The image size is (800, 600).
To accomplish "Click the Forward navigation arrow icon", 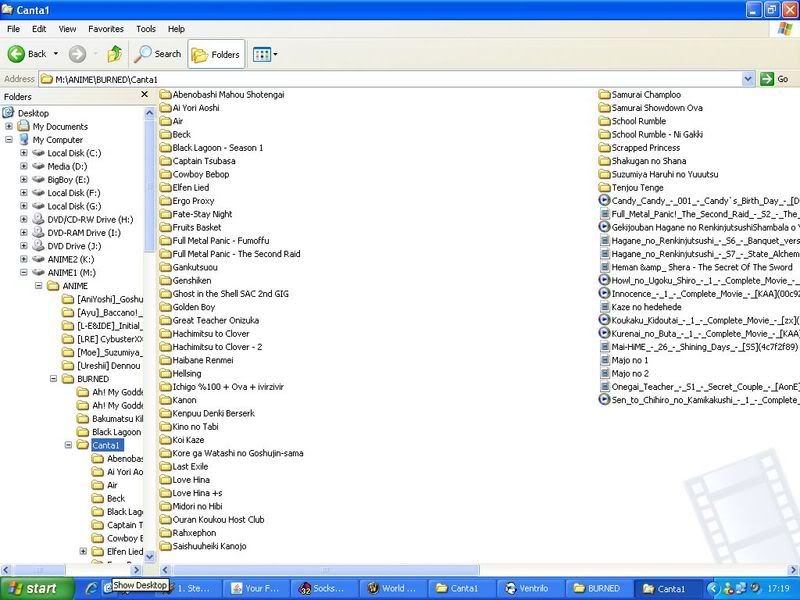I will [x=78, y=54].
